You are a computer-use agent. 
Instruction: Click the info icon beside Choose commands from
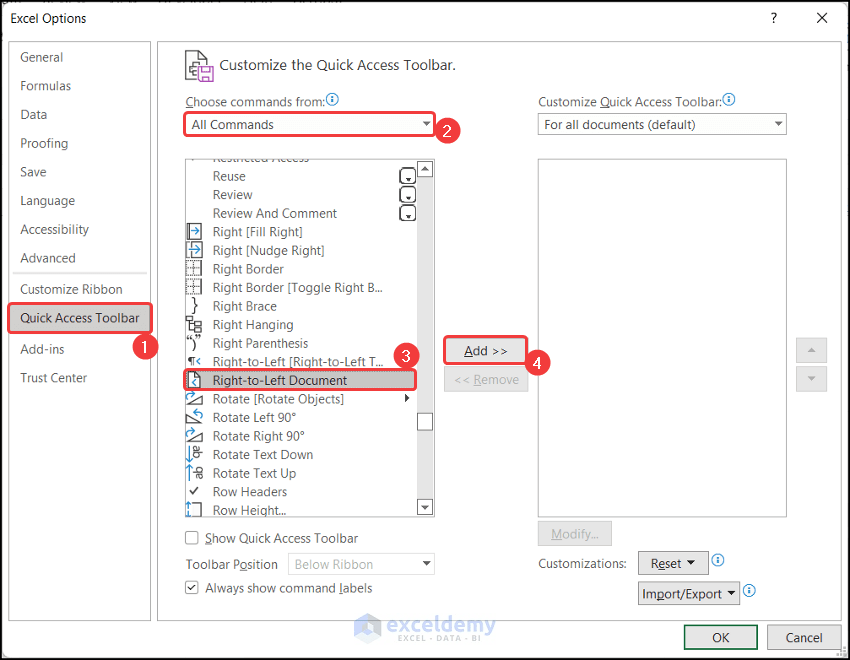(x=331, y=99)
